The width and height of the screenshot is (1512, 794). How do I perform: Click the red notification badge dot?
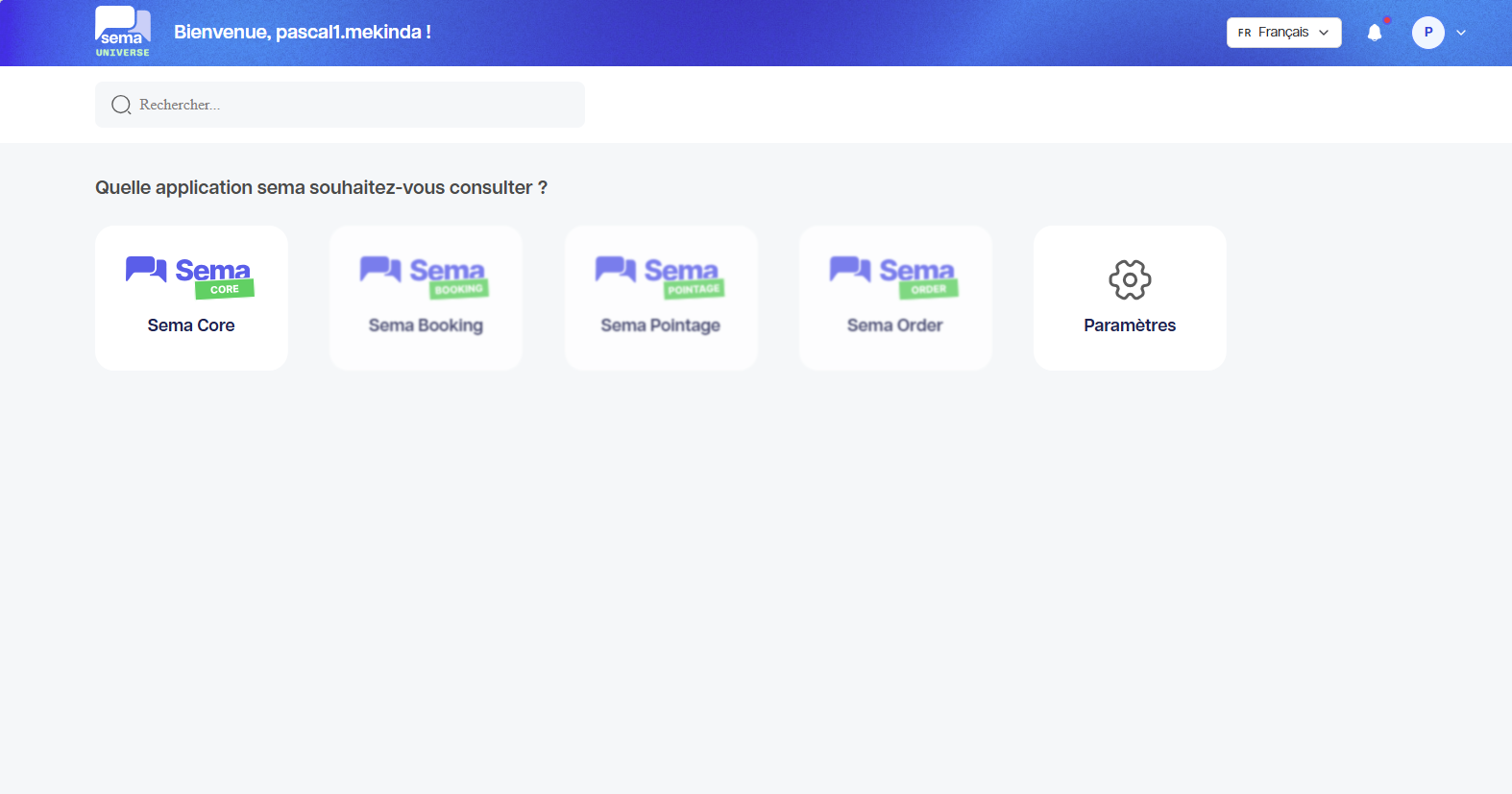tap(1387, 20)
